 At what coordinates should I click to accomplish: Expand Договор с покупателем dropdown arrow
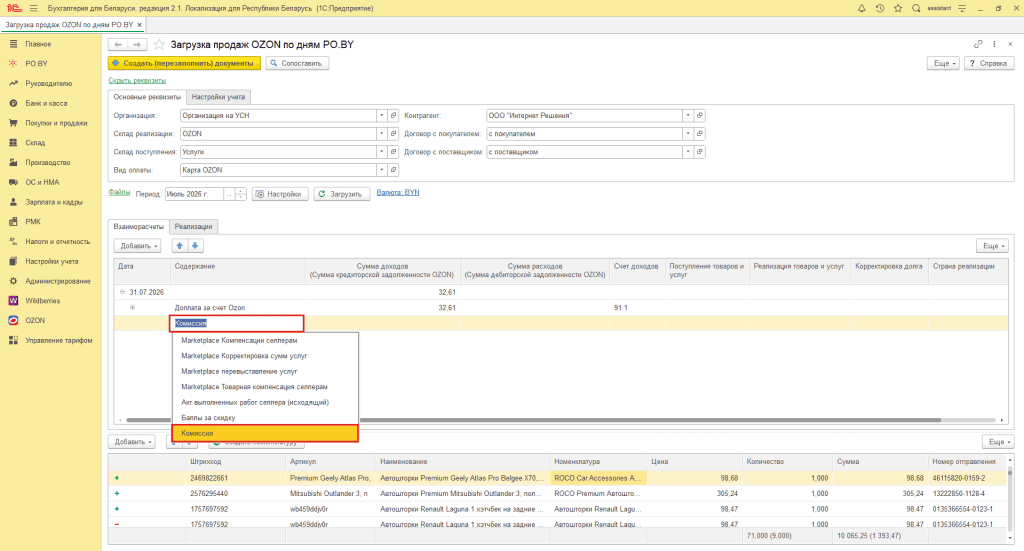pyautogui.click(x=688, y=133)
